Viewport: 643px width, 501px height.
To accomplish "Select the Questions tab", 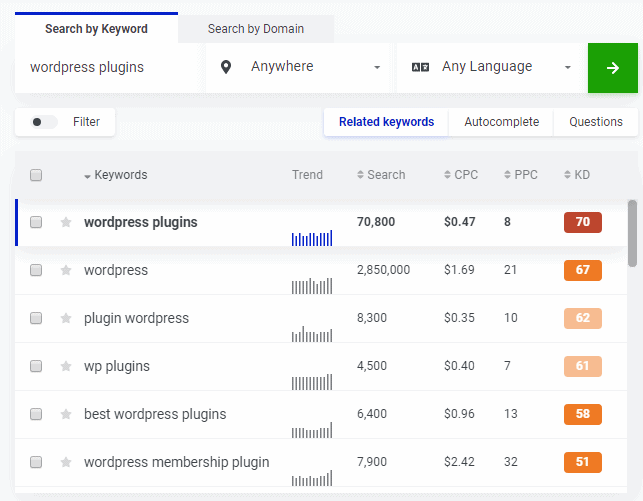I will coord(596,122).
